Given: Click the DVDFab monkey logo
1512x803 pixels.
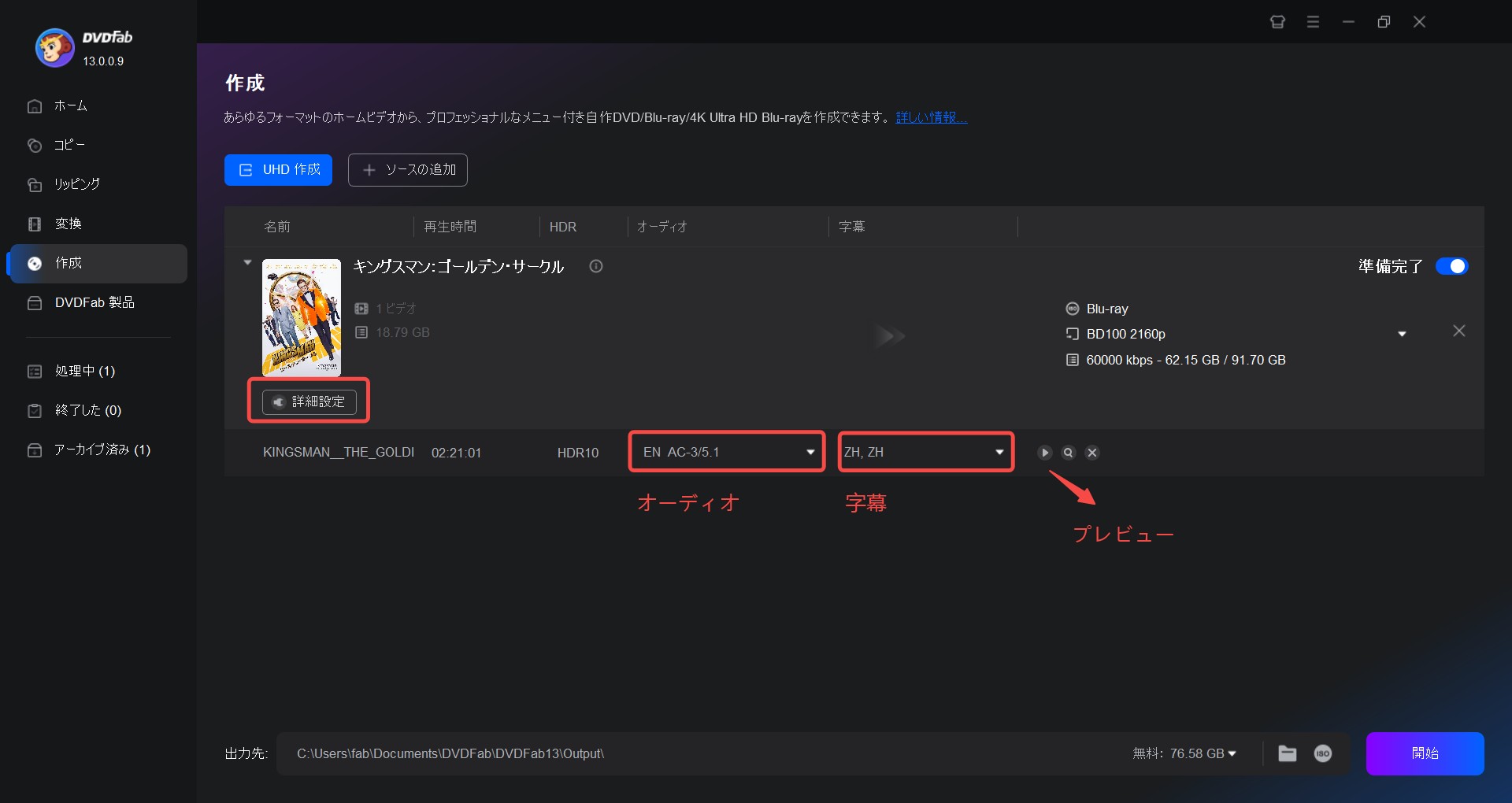Looking at the screenshot, I should pyautogui.click(x=54, y=48).
